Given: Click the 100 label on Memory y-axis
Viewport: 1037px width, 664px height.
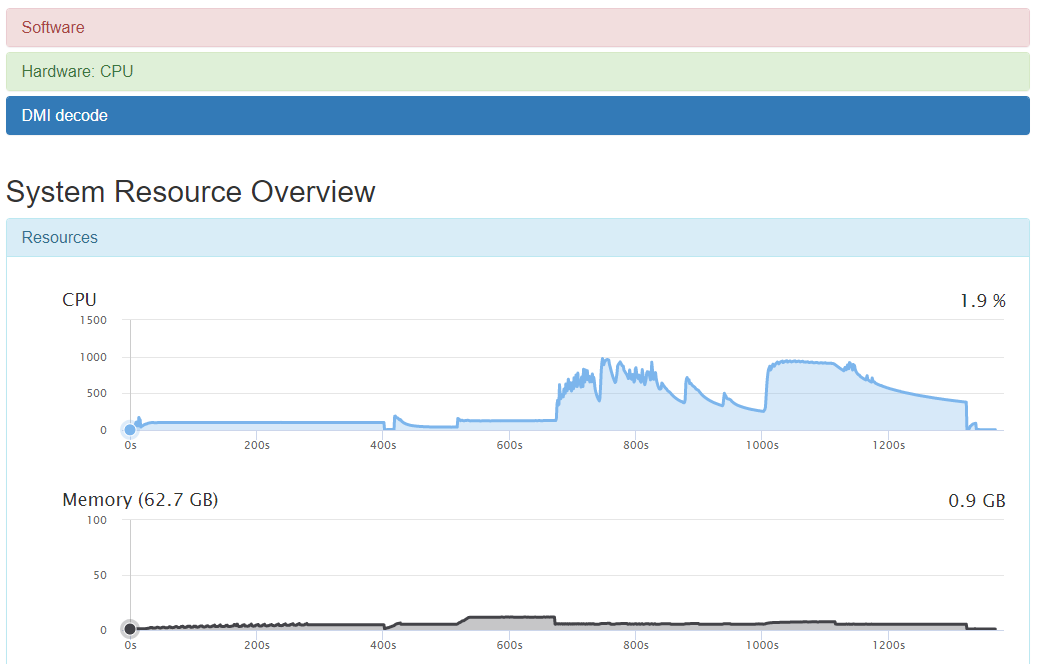Looking at the screenshot, I should (97, 520).
